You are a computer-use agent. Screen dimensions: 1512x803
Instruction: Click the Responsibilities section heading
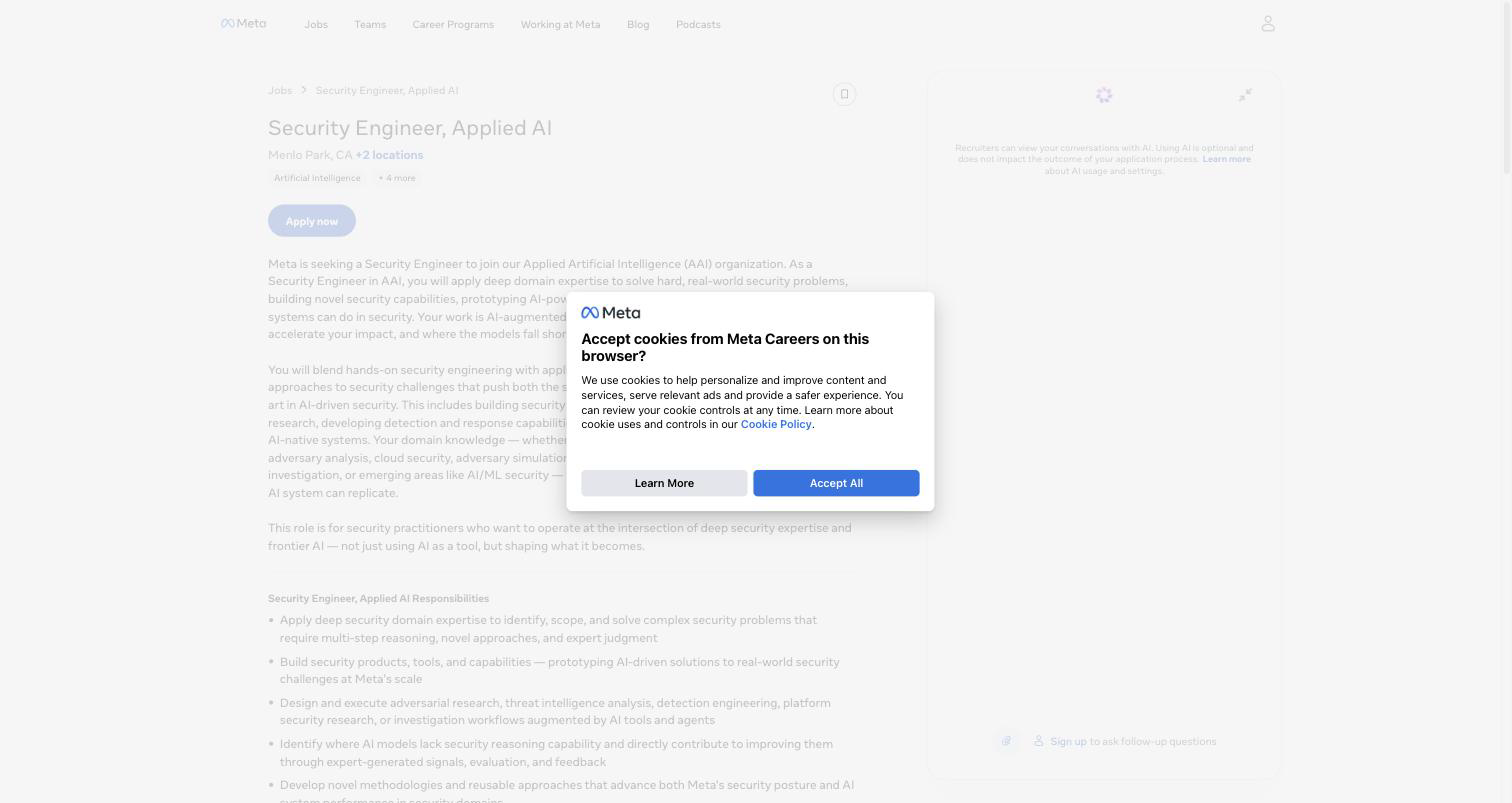click(x=378, y=598)
